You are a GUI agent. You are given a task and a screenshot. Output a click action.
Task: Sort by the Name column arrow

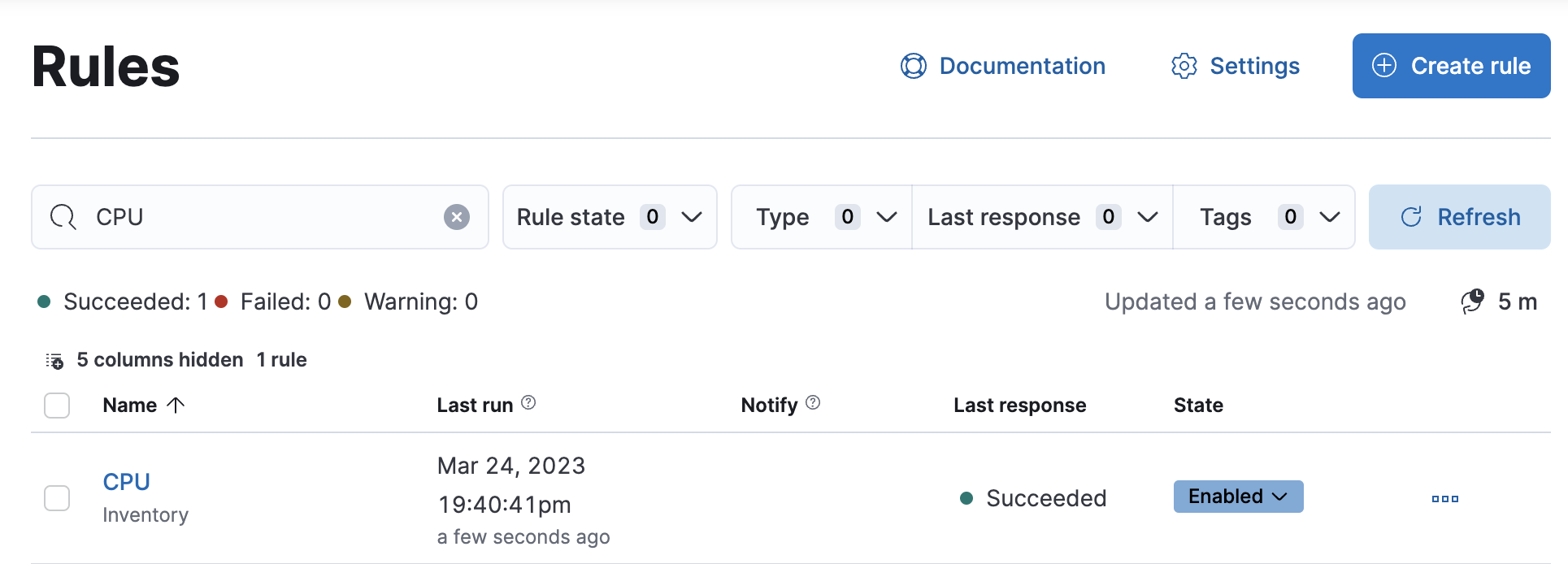point(176,405)
